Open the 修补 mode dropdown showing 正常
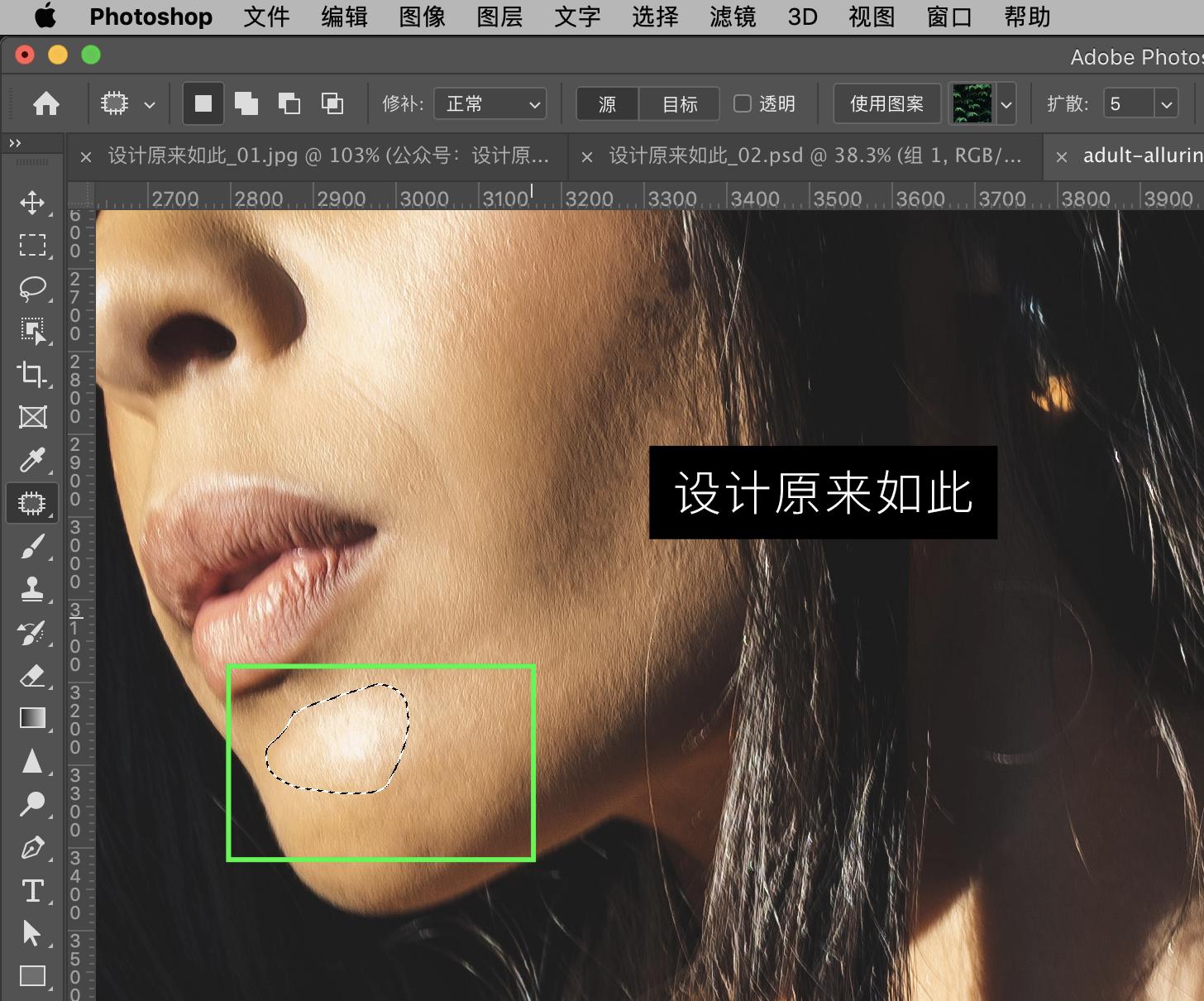1204x1001 pixels. coord(490,103)
